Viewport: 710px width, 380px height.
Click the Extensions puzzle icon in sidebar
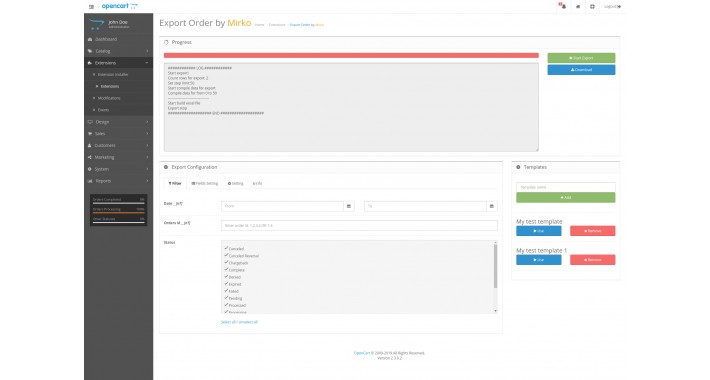coord(90,63)
